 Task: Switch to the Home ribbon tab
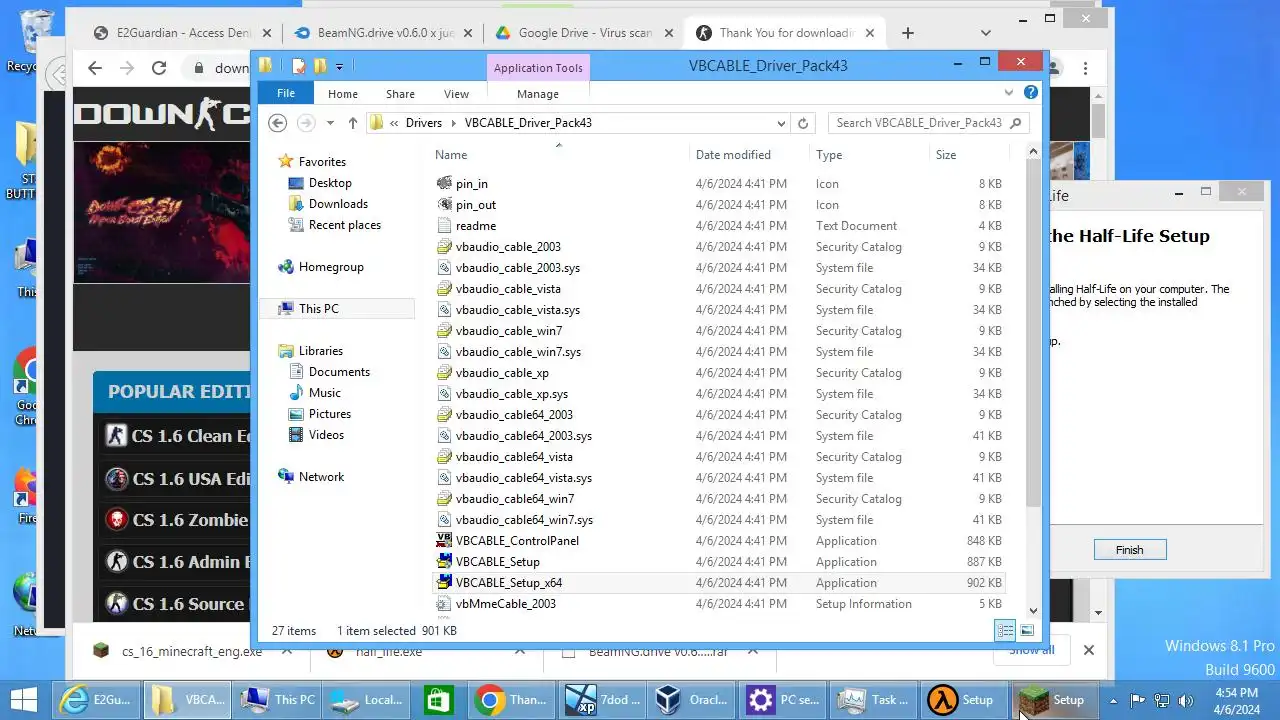343,94
